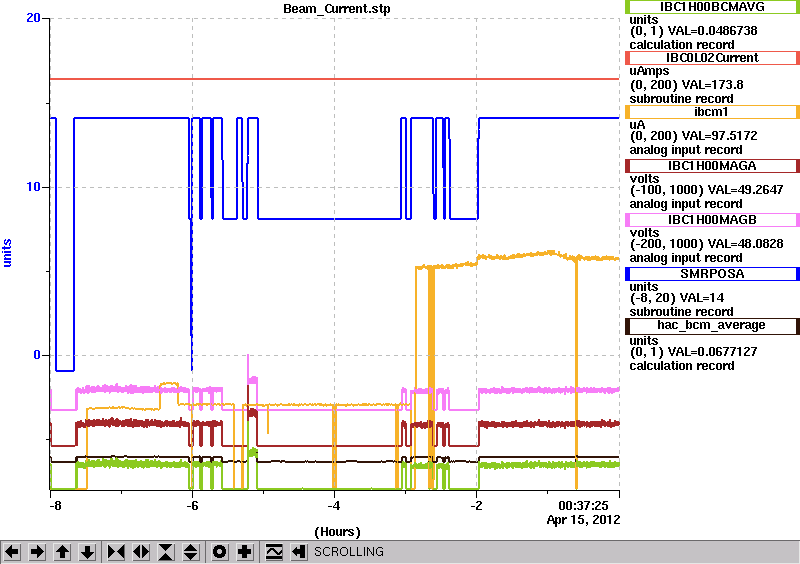Screen dimensions: 800x564
Task: Click the return-to-scrolling arrow icon
Action: coord(299,552)
